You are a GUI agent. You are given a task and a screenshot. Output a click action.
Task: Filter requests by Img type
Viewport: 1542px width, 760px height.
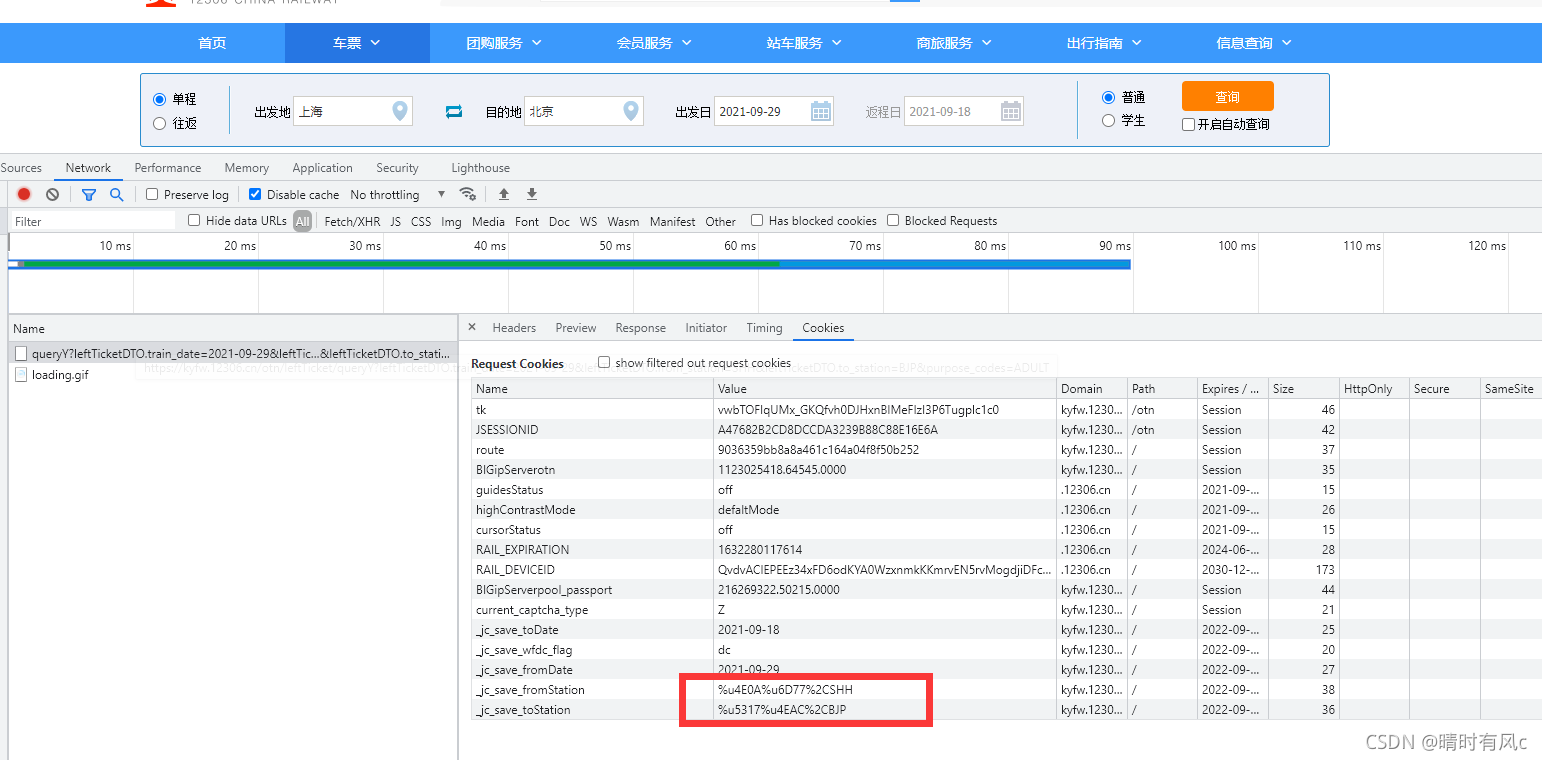pyautogui.click(x=451, y=221)
